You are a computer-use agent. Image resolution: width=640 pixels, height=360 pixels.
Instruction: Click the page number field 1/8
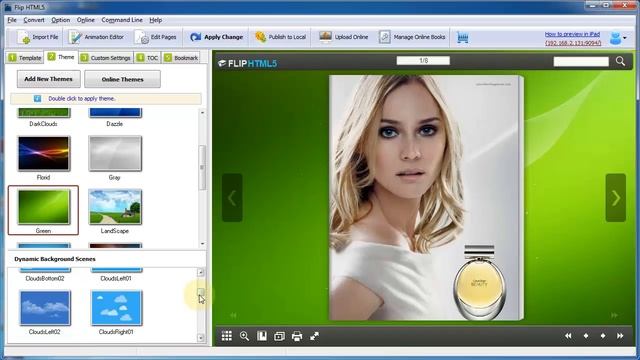click(423, 61)
